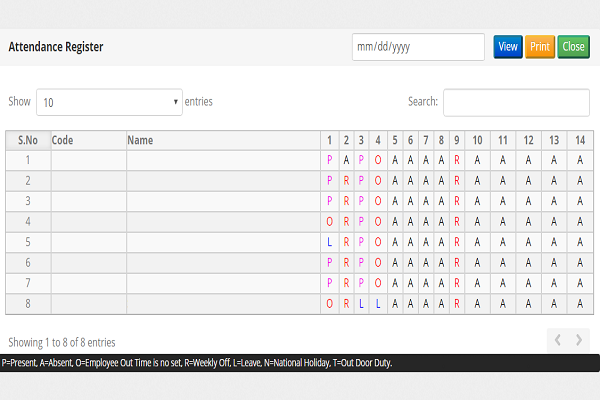600x400 pixels.
Task: Focus the mm/dd/yyyy date field
Action: coord(417,47)
